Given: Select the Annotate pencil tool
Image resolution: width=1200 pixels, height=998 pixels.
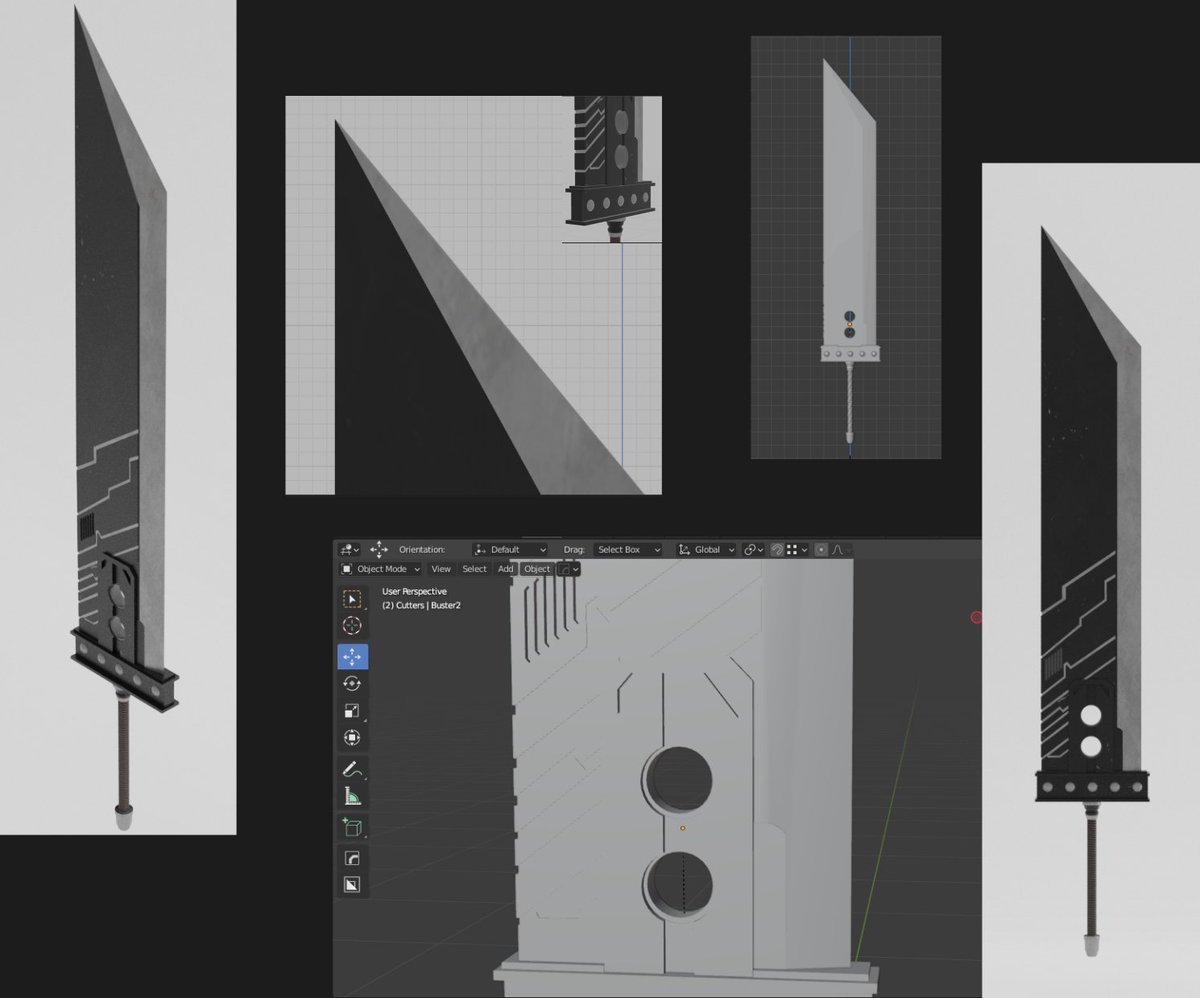Looking at the screenshot, I should [352, 769].
